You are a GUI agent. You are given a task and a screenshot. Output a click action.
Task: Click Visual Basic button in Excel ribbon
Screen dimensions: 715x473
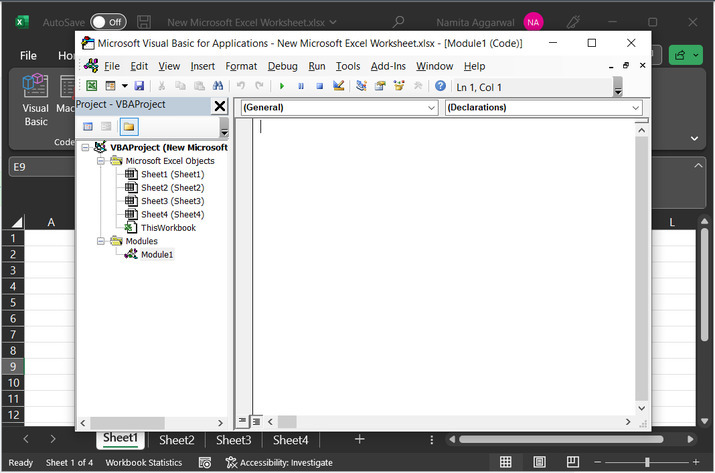[36, 100]
